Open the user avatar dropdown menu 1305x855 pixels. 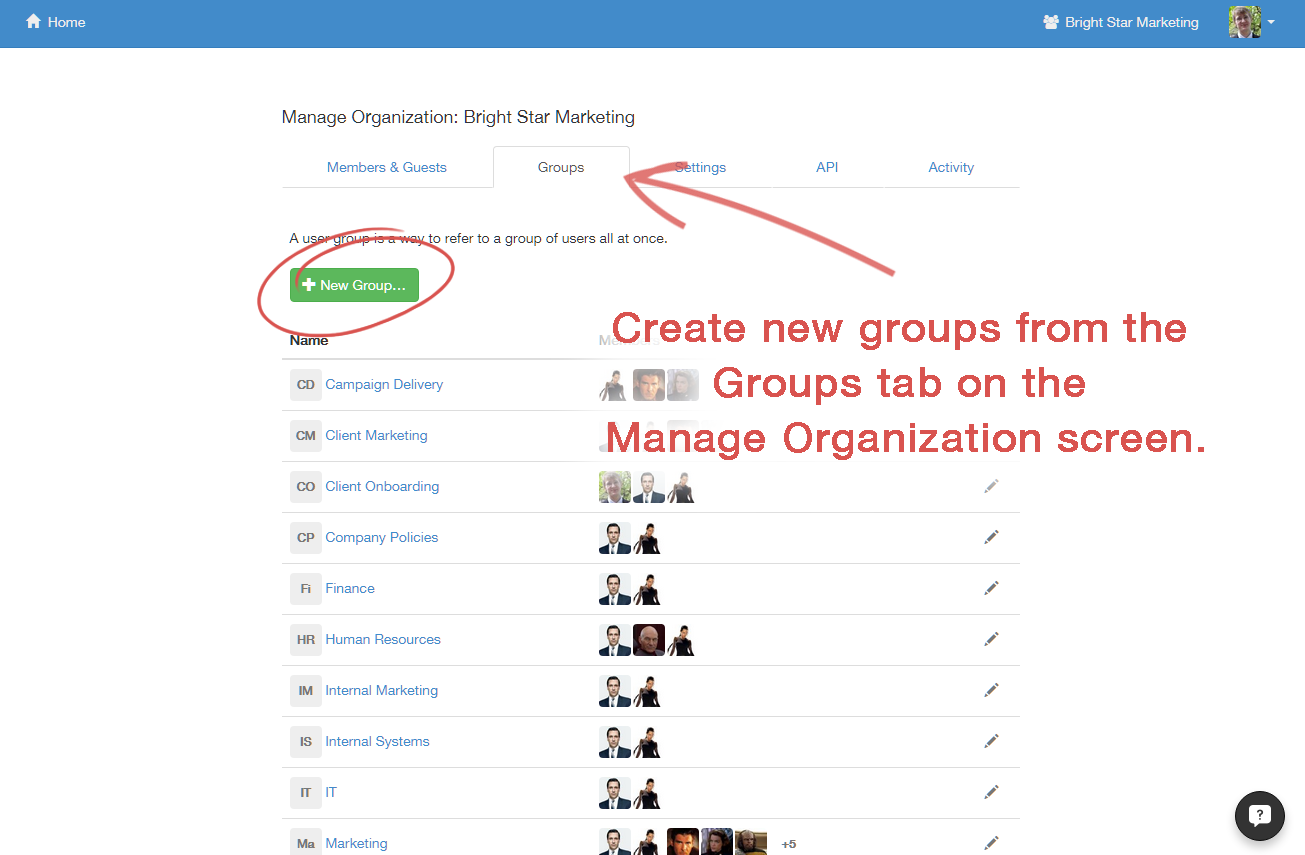tap(1251, 22)
